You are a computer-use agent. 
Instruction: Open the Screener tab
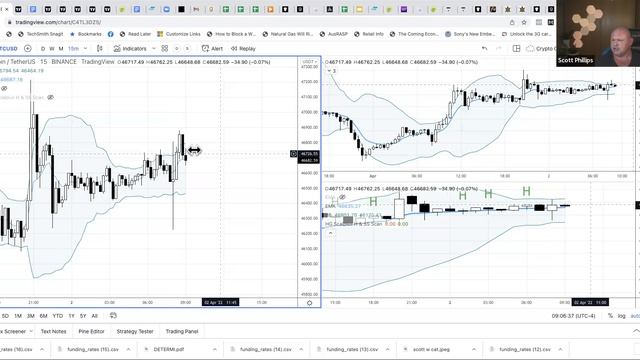click(x=13, y=331)
